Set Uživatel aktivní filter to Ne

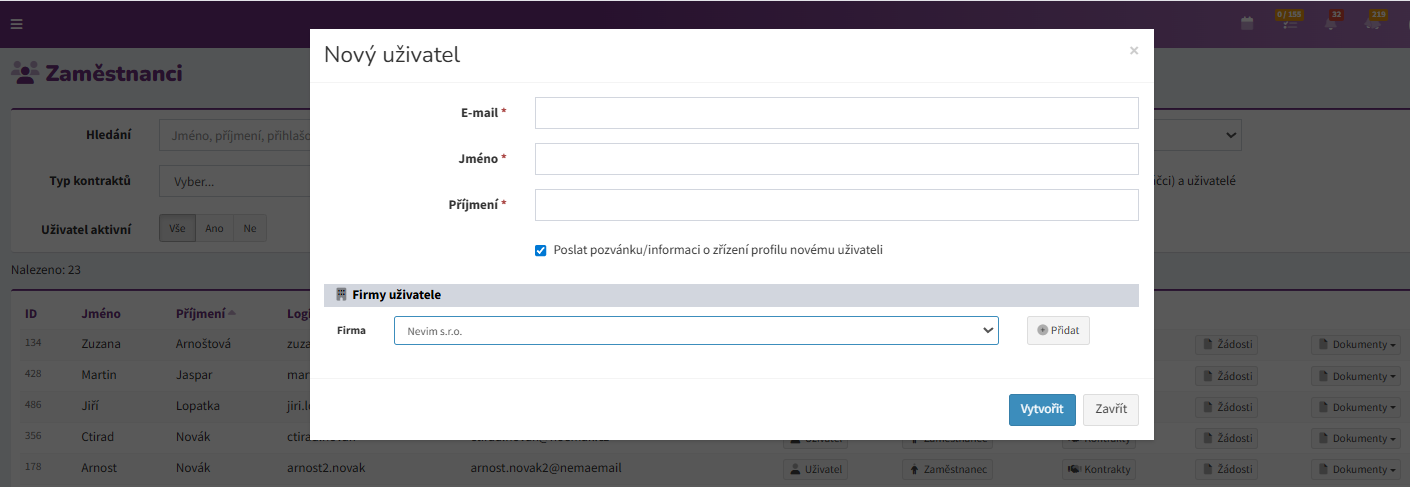(x=249, y=228)
